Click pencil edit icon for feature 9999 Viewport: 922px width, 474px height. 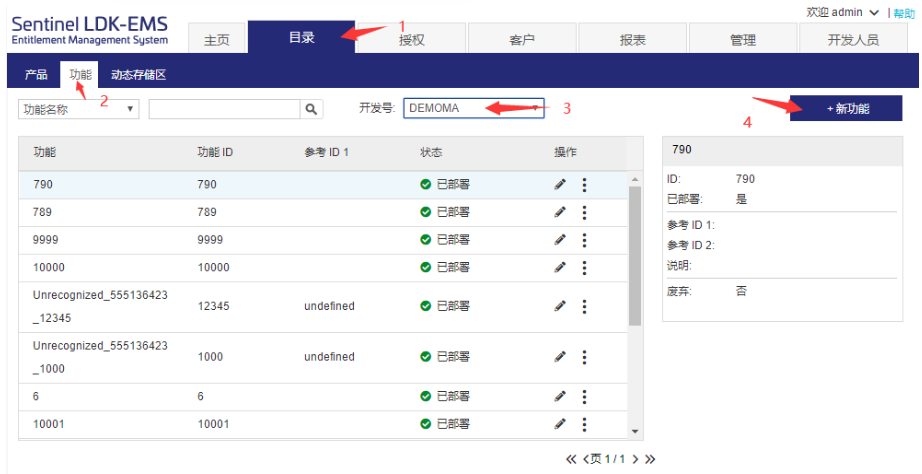pyautogui.click(x=560, y=240)
